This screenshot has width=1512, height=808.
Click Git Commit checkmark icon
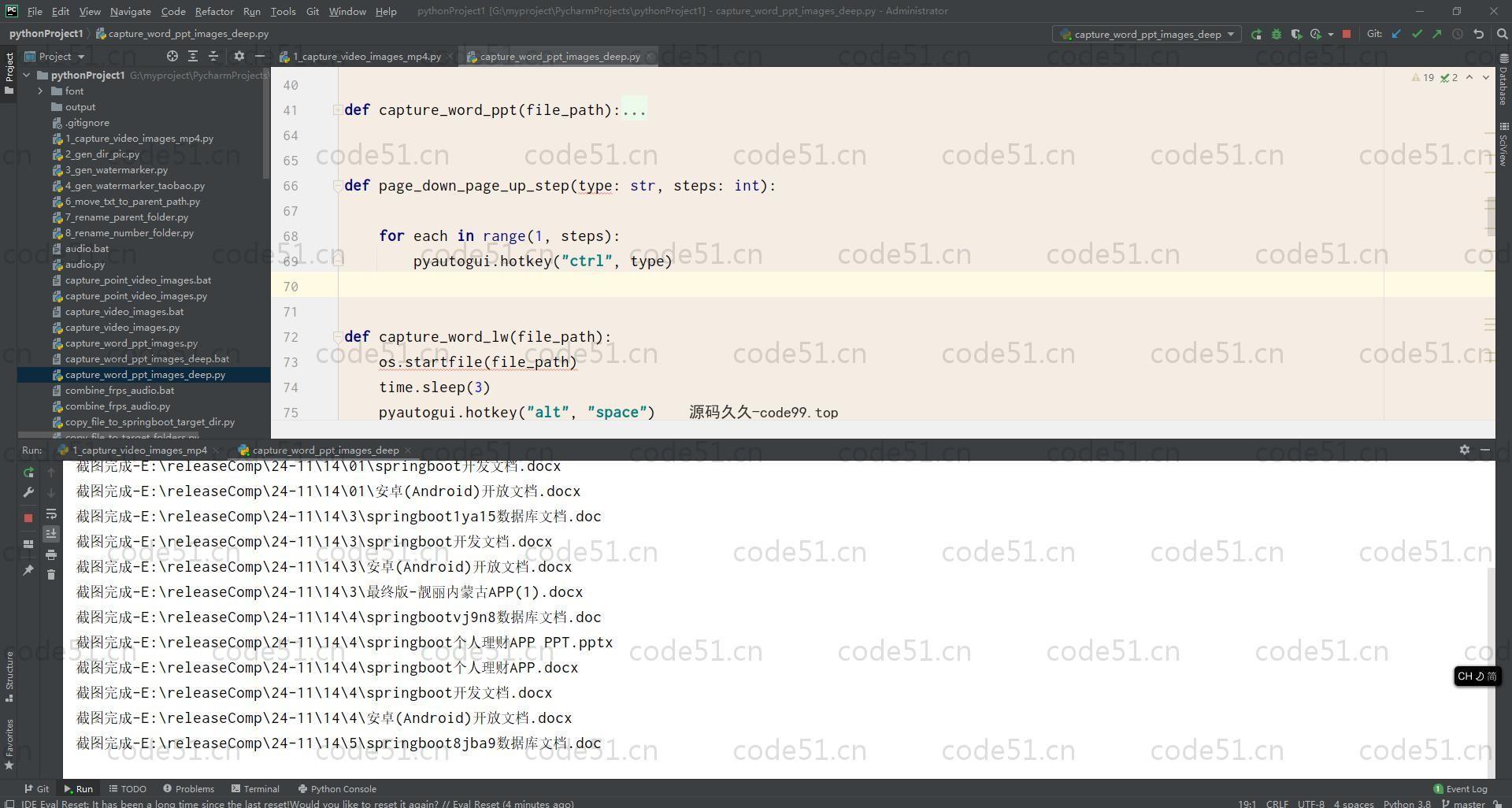(x=1417, y=34)
